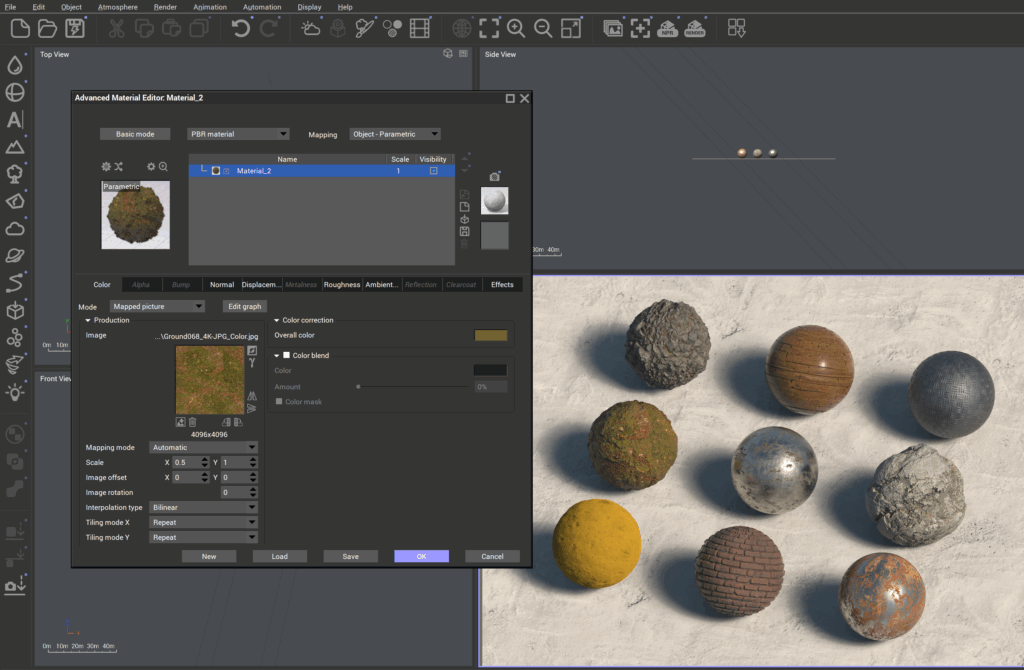Enable the Color blend checkbox
The image size is (1024, 670).
[287, 355]
